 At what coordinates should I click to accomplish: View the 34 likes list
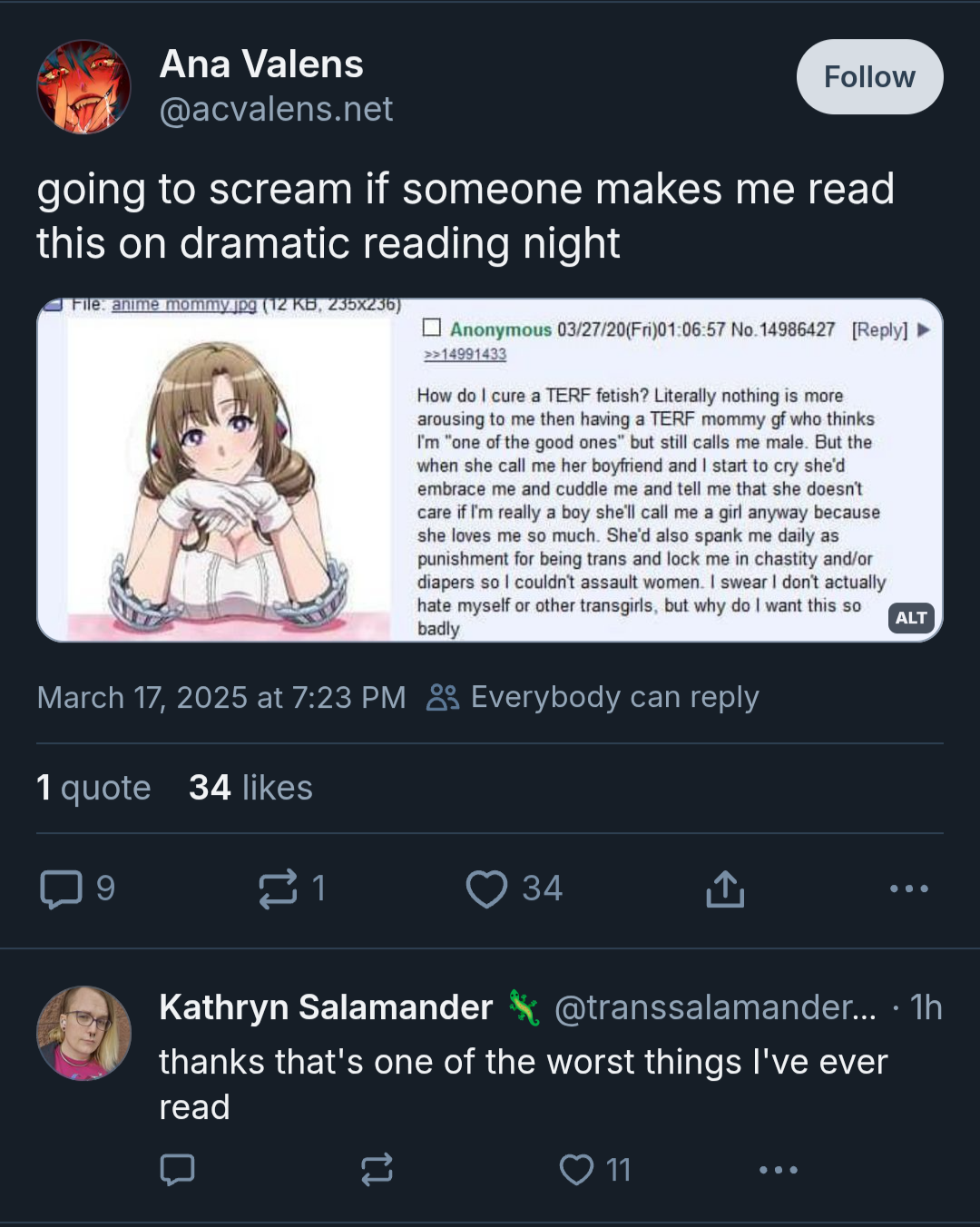click(x=250, y=788)
